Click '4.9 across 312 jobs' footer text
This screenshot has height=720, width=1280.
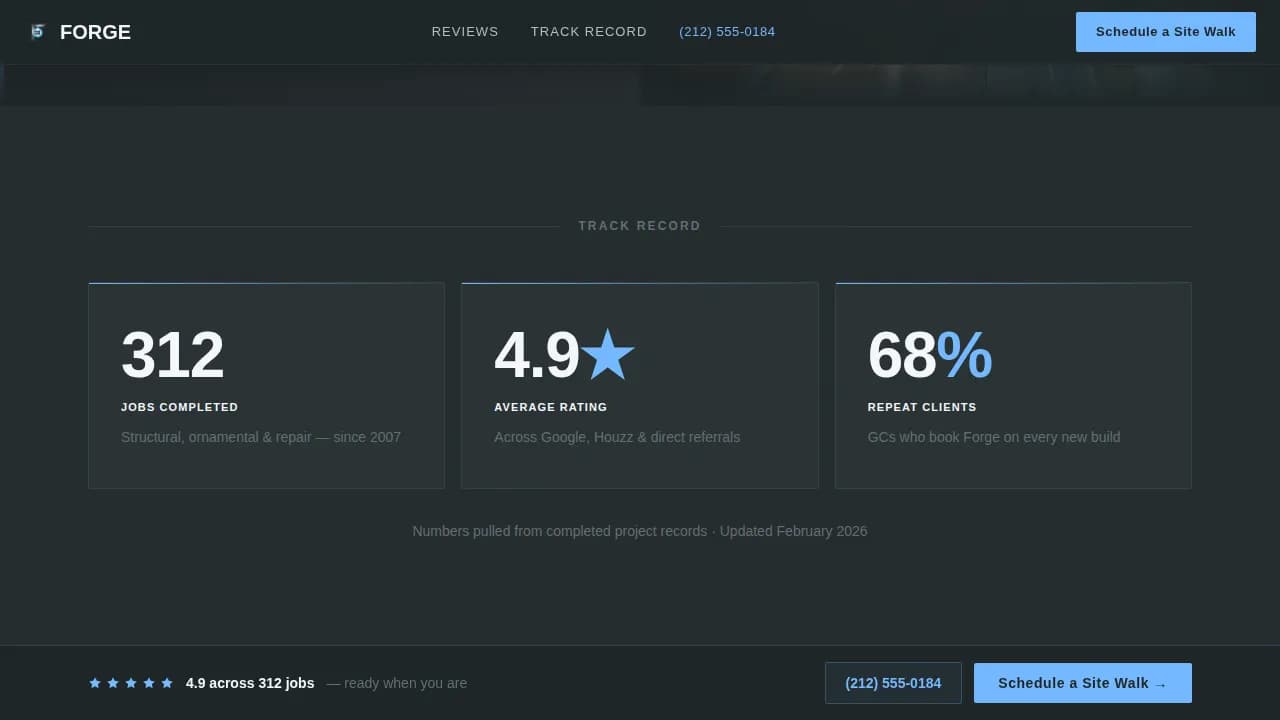(250, 683)
